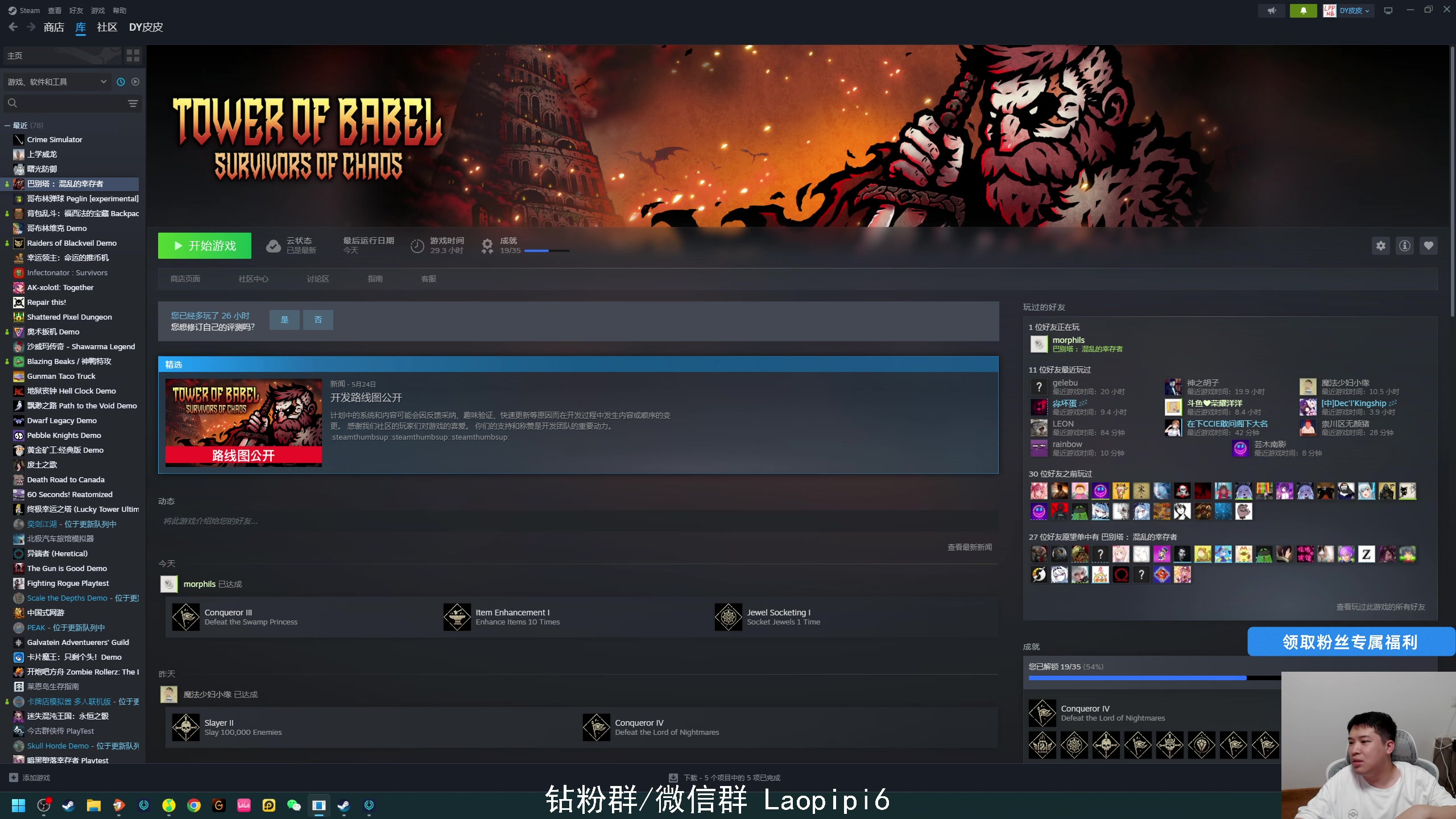
Task: Click the unlocked achievements 54% progress bar
Action: pyautogui.click(x=1155, y=678)
